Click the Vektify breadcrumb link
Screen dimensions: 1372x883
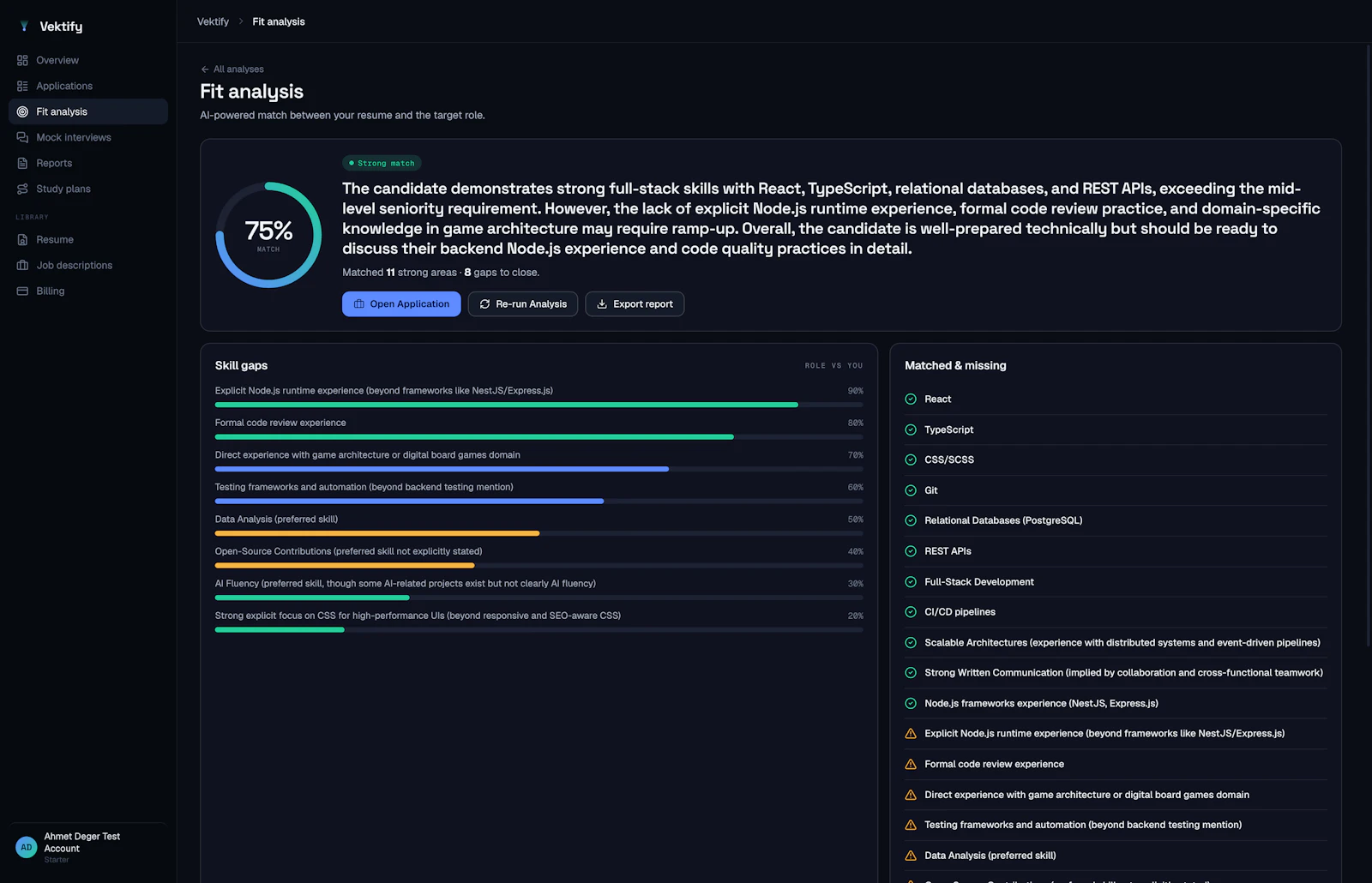coord(213,21)
